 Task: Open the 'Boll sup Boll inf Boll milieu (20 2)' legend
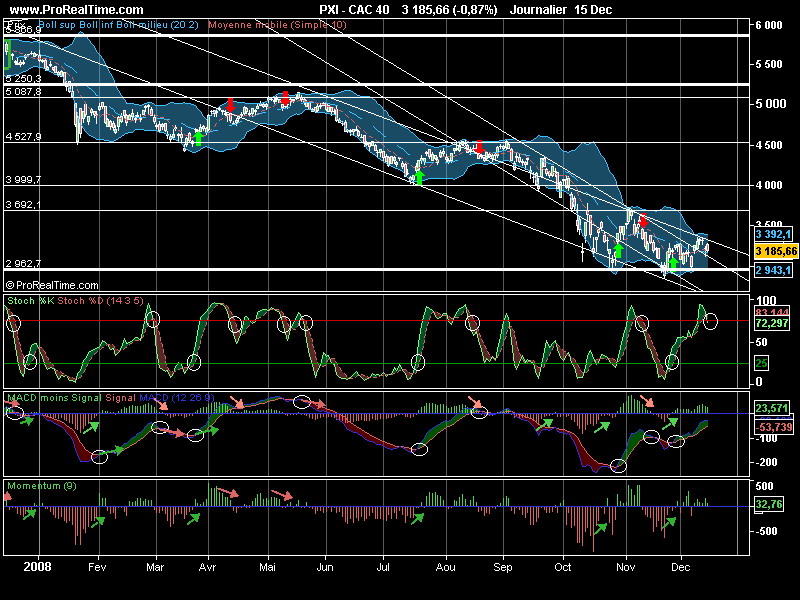click(x=118, y=25)
